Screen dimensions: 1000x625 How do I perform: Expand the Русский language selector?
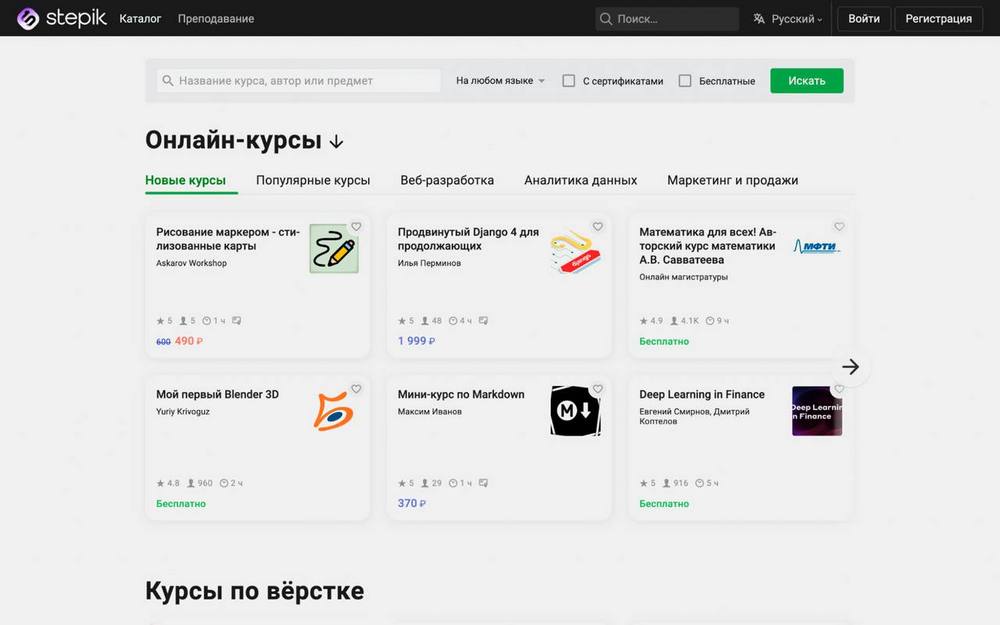coord(788,19)
